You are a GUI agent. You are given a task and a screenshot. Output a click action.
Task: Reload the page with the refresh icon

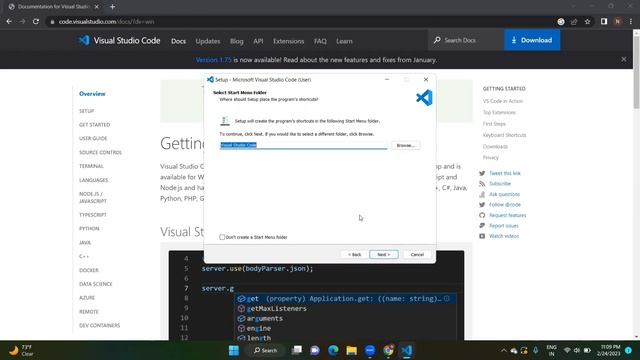point(36,21)
